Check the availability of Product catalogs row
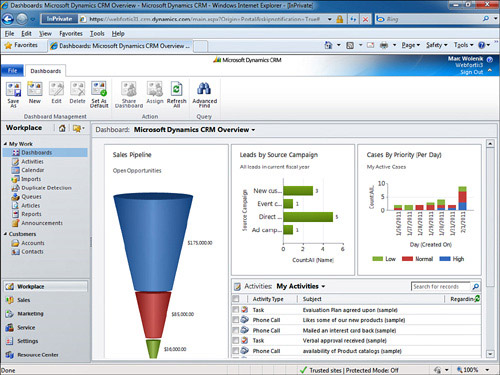Screen dimensions: 500x375 coord(236,351)
